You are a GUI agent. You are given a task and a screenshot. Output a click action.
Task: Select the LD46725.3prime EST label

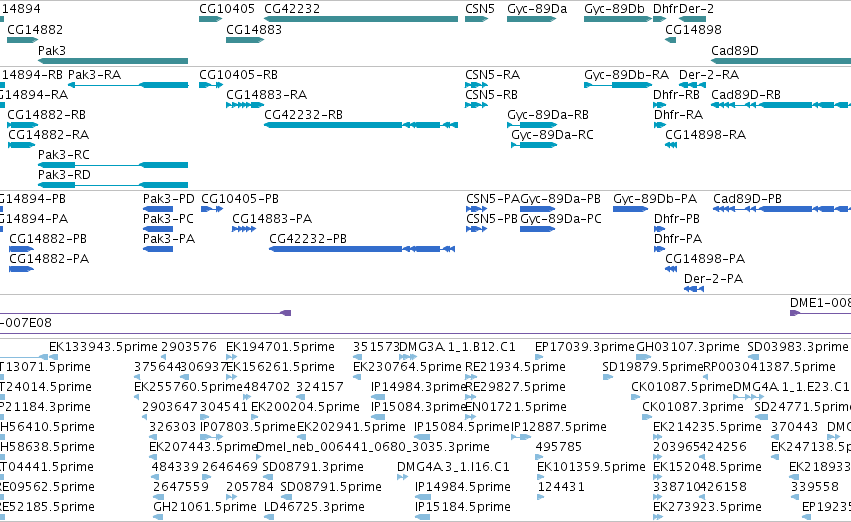(x=314, y=507)
